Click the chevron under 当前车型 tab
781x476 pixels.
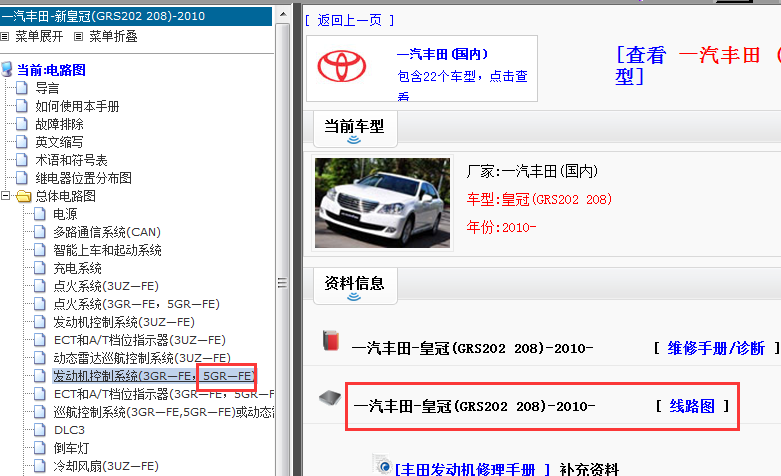click(354, 140)
